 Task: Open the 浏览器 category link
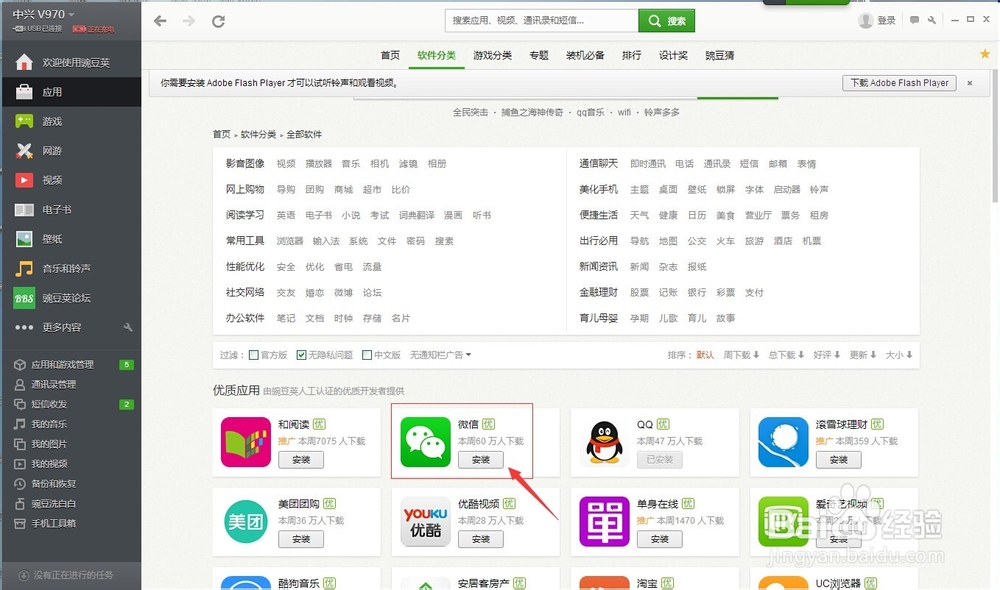pos(290,241)
